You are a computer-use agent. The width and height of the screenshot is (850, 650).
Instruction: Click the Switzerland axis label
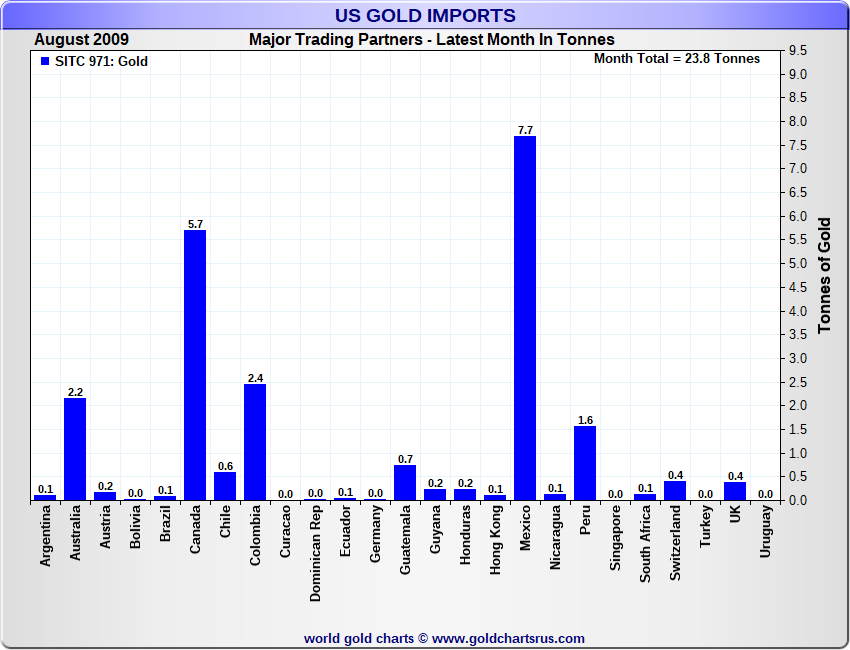675,543
